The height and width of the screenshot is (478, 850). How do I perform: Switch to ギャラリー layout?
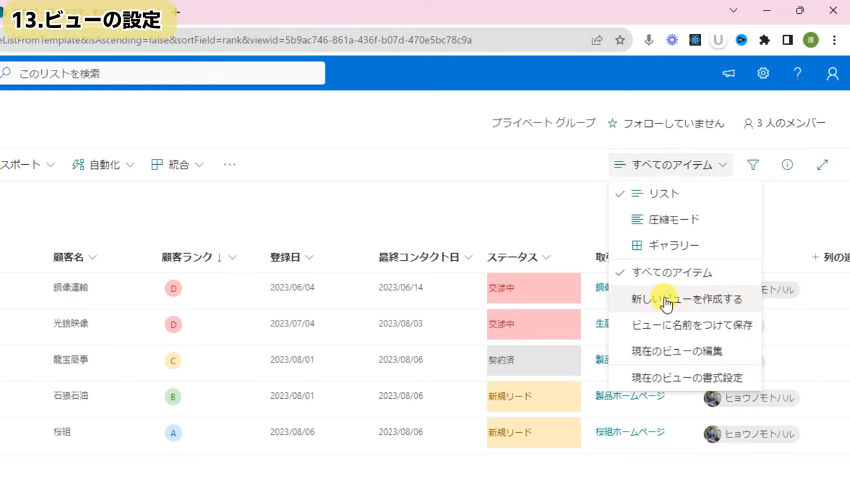[673, 246]
